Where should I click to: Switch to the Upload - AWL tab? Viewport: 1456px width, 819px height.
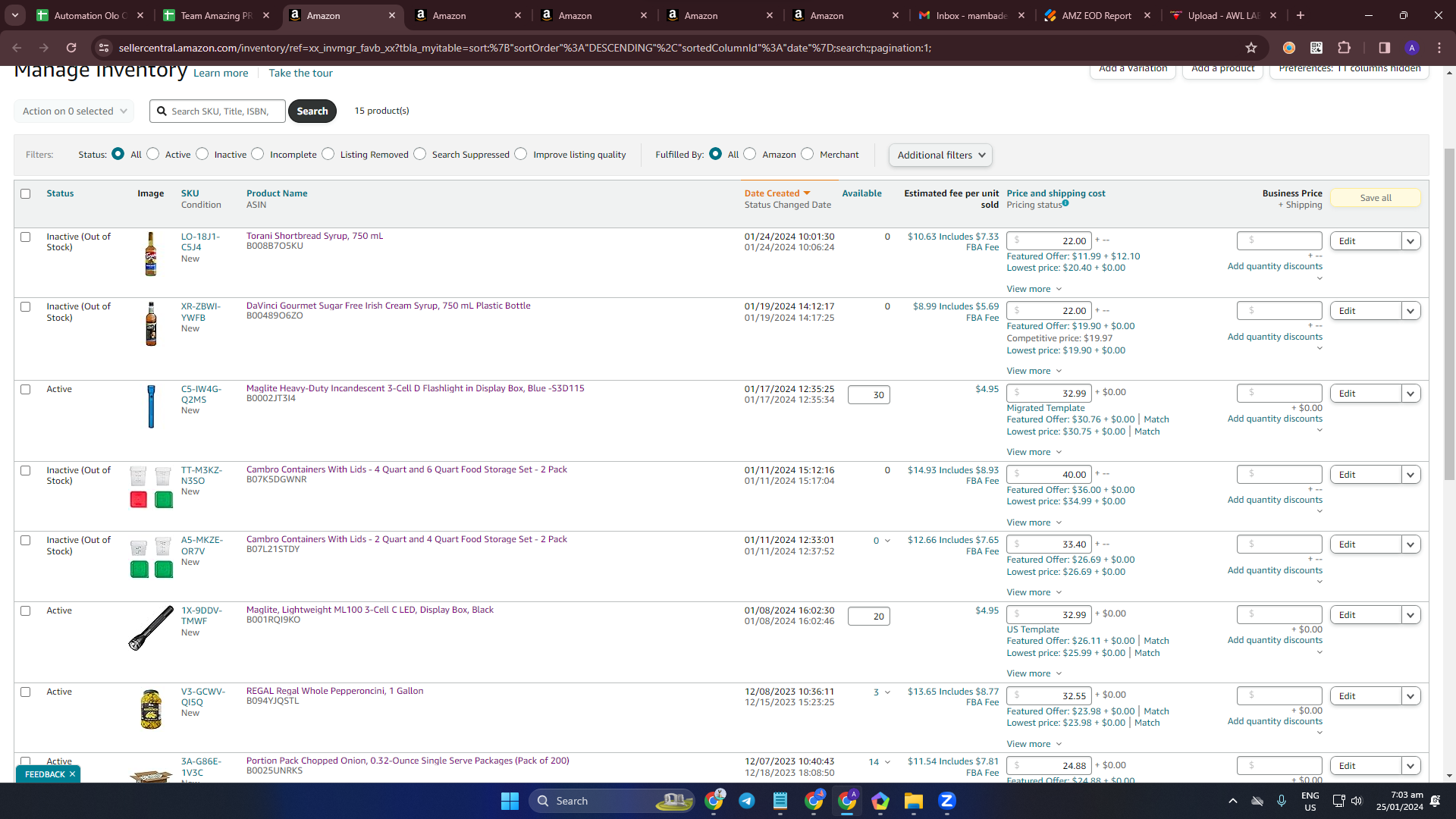coord(1223,15)
